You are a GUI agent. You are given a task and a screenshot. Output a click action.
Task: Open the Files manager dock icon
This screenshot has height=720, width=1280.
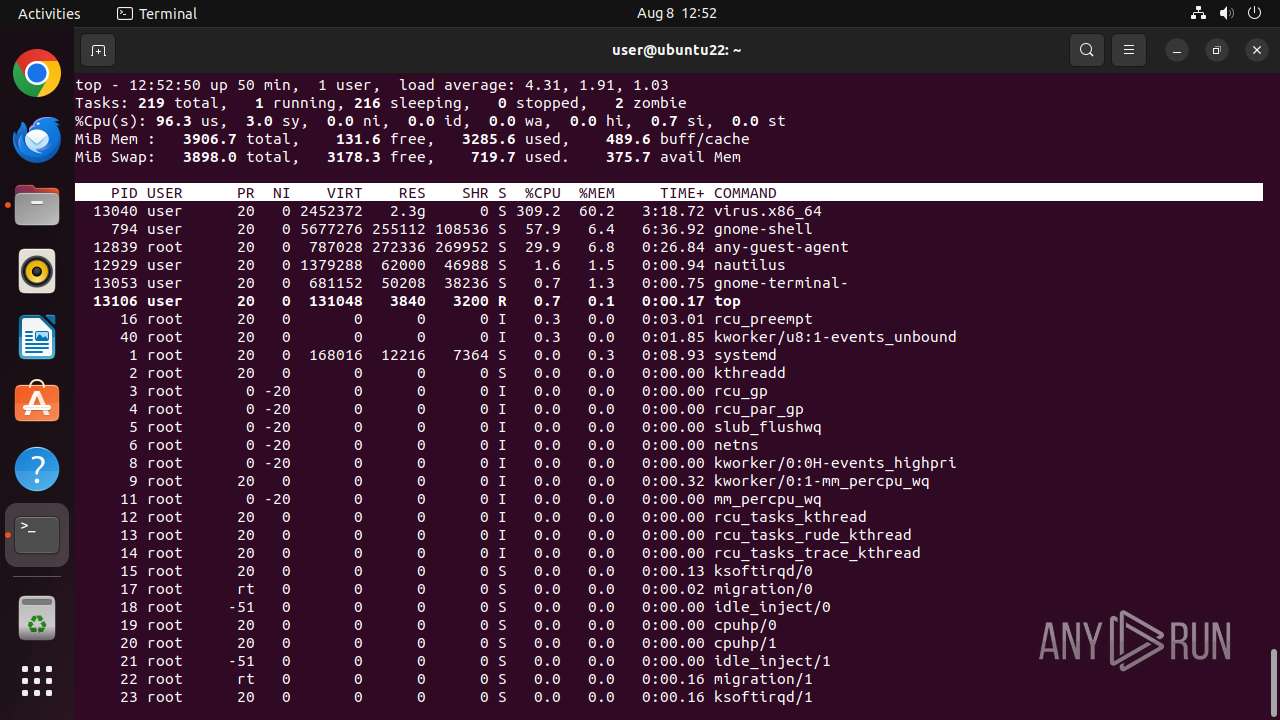coord(37,205)
